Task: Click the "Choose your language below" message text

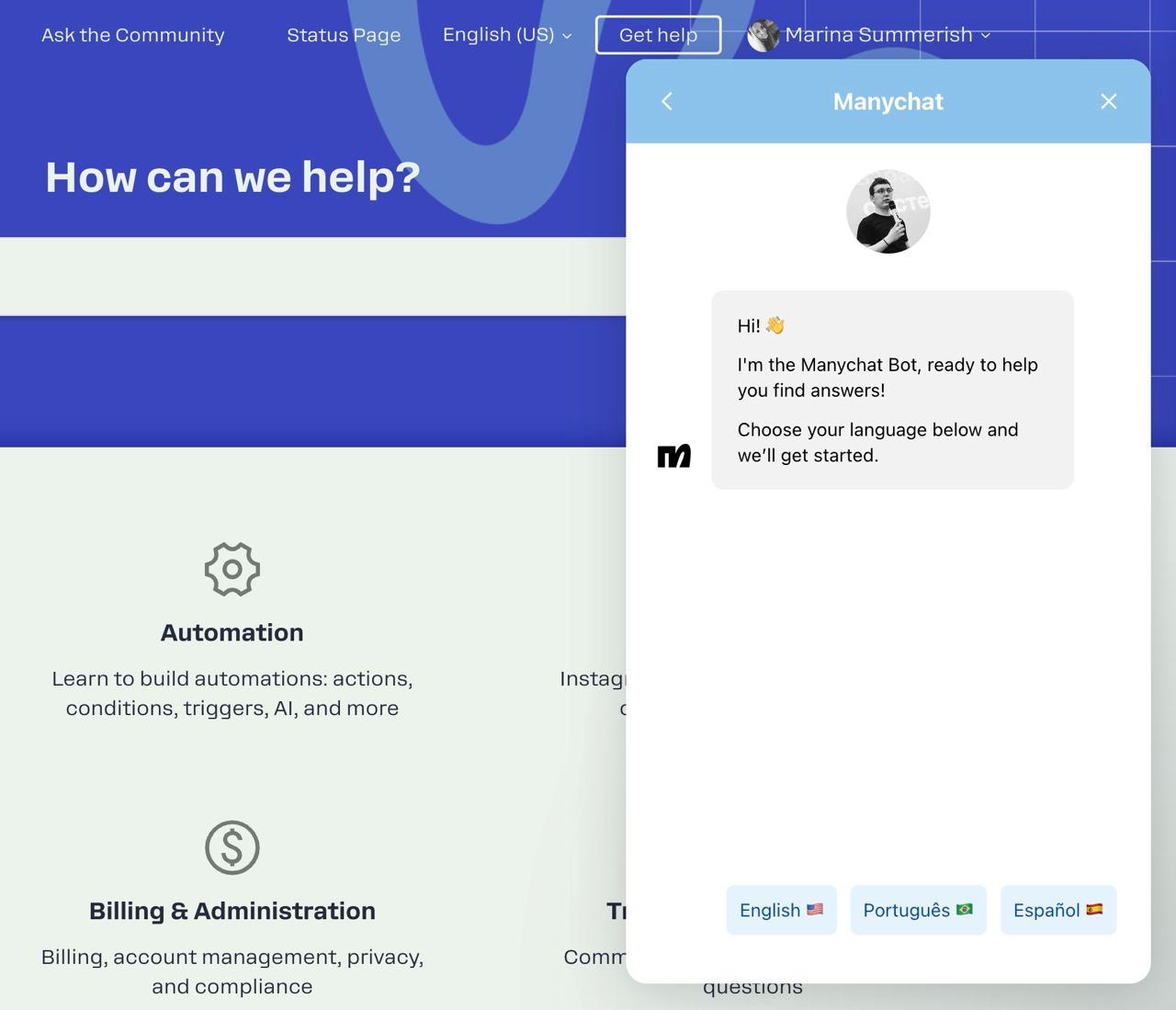Action: tap(877, 442)
